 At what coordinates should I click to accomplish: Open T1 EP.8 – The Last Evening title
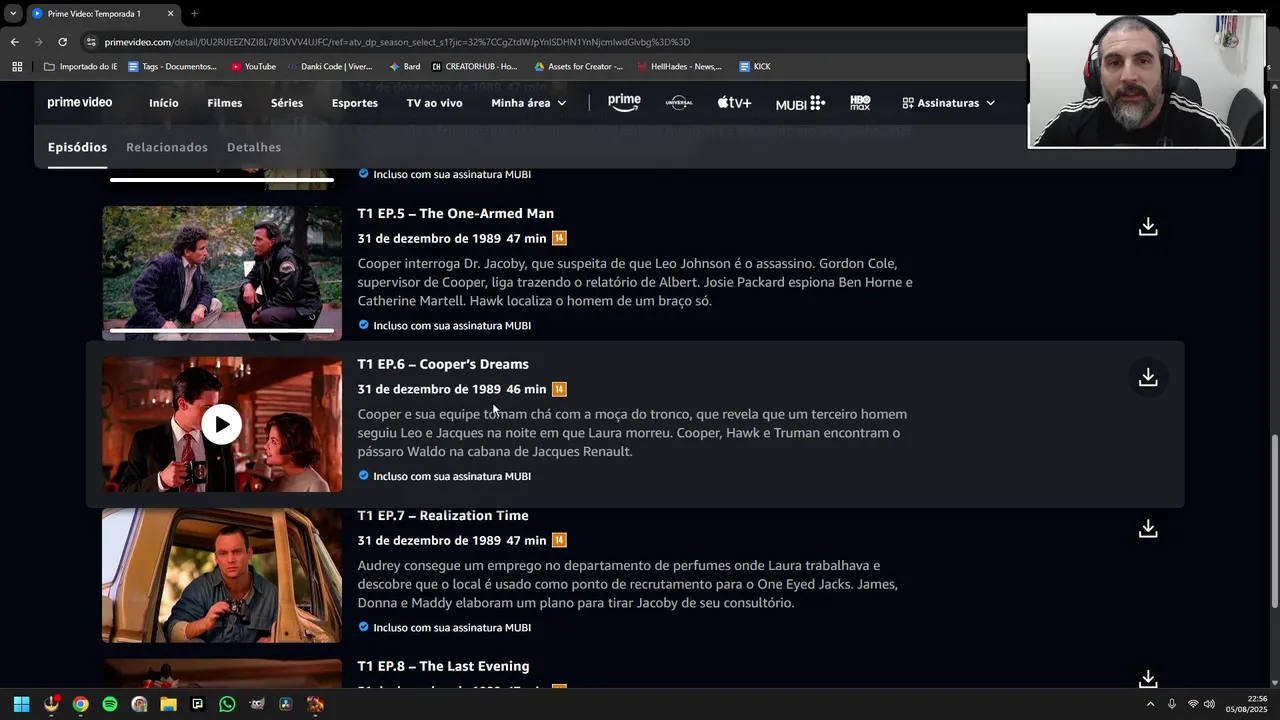tap(444, 666)
